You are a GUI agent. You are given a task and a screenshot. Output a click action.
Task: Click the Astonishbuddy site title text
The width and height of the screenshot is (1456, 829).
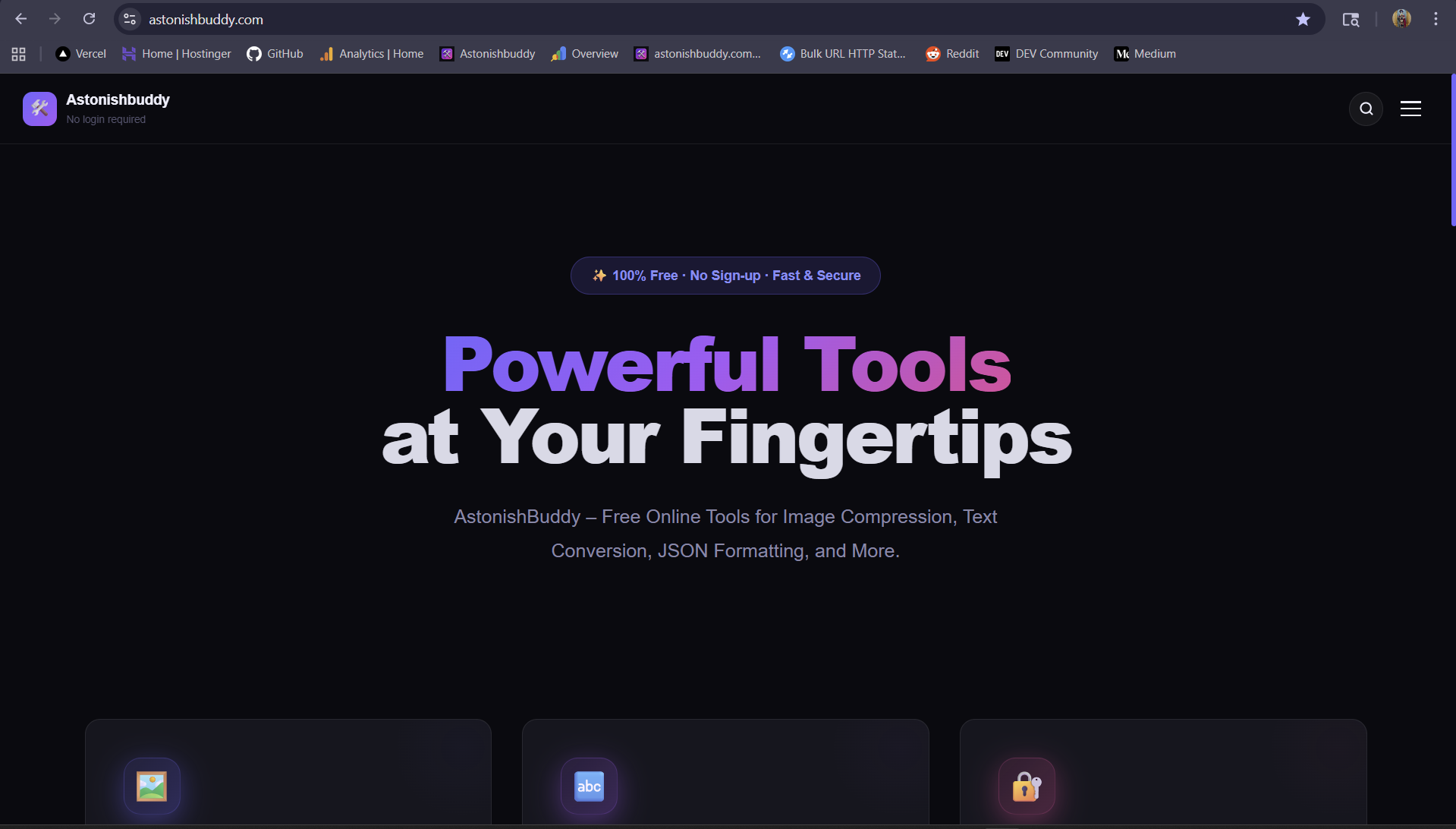click(x=118, y=99)
